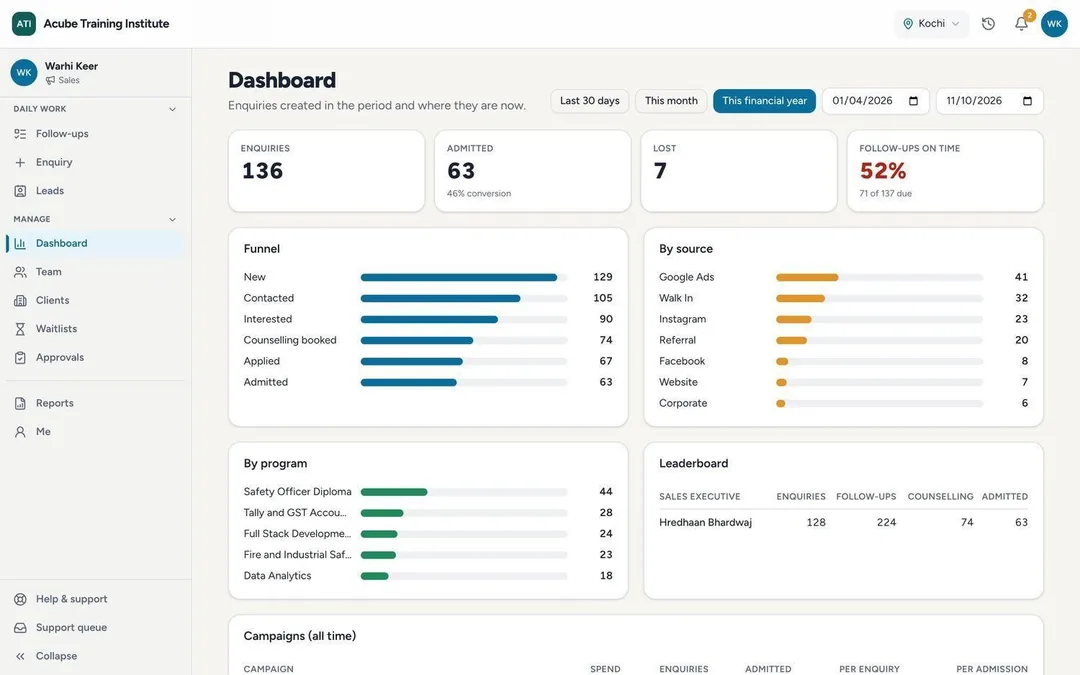The height and width of the screenshot is (675, 1080).
Task: Click the 52% follow-ups on time value
Action: (x=882, y=170)
